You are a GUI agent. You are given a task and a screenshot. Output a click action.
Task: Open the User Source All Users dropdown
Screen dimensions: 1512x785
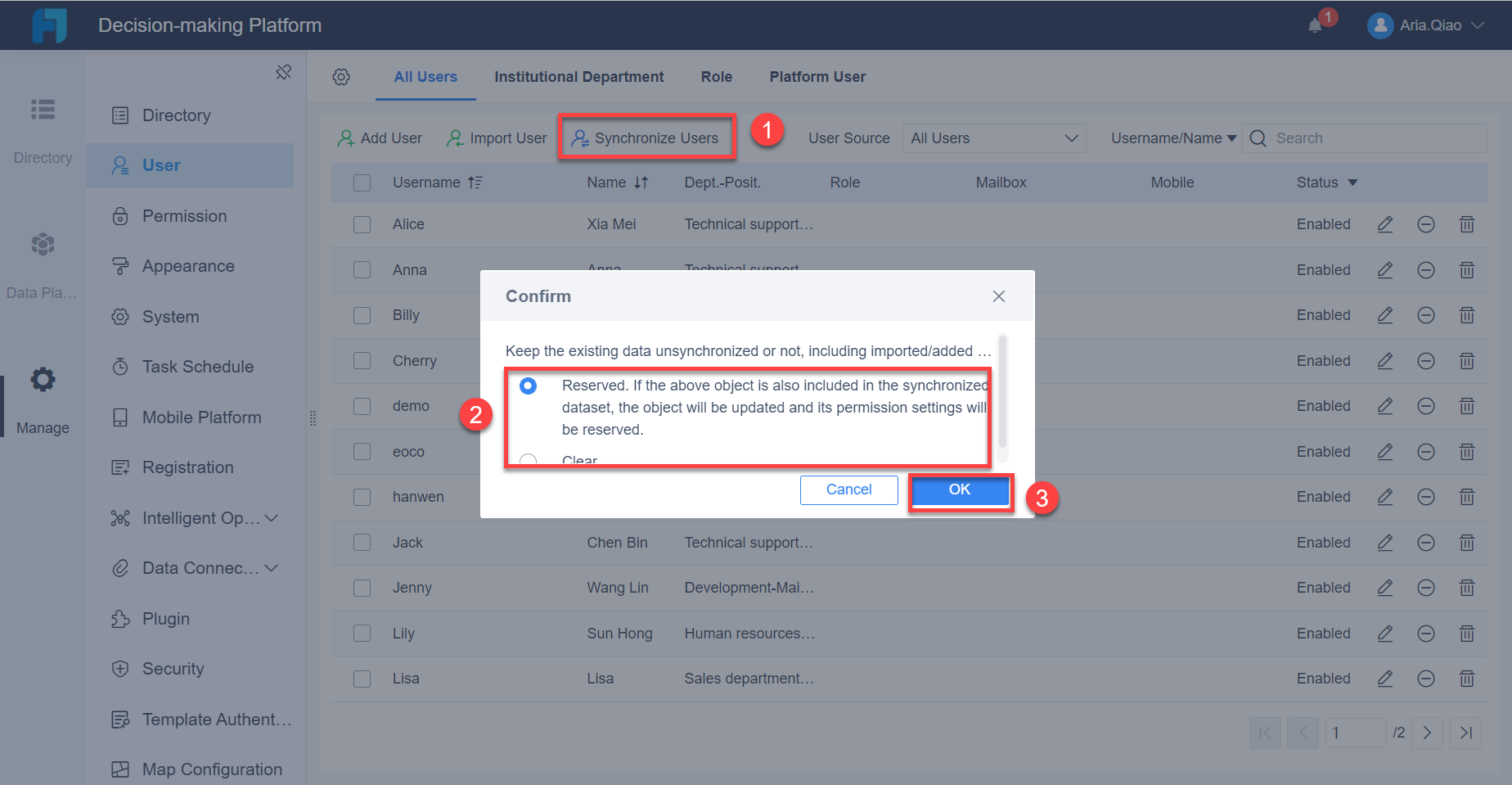[992, 138]
